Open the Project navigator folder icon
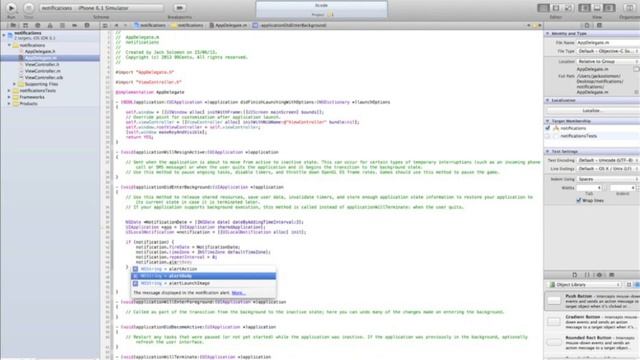This screenshot has width=640, height=360. (x=13, y=25)
